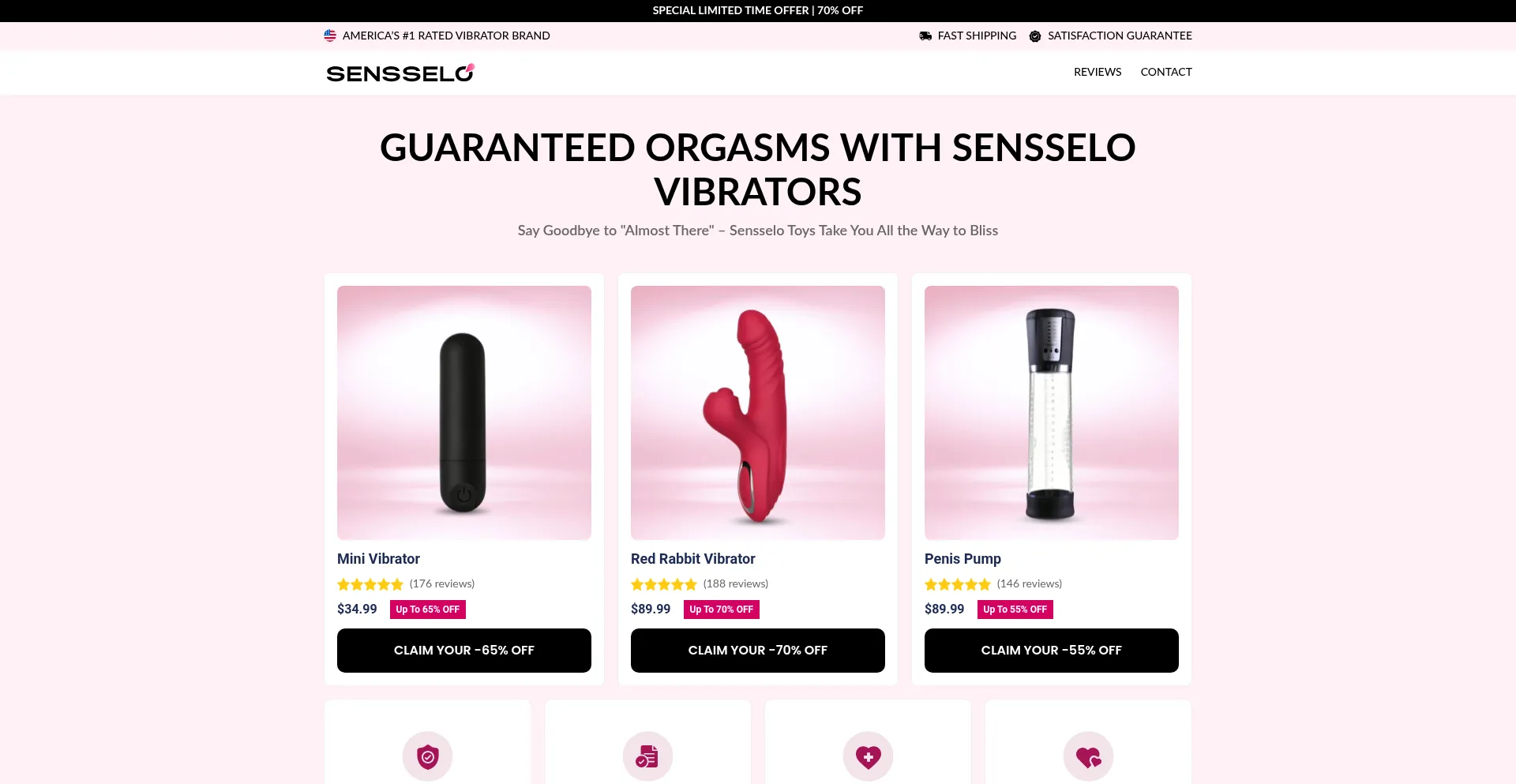Open the Contact menu item
Image resolution: width=1516 pixels, height=784 pixels.
[1166, 72]
